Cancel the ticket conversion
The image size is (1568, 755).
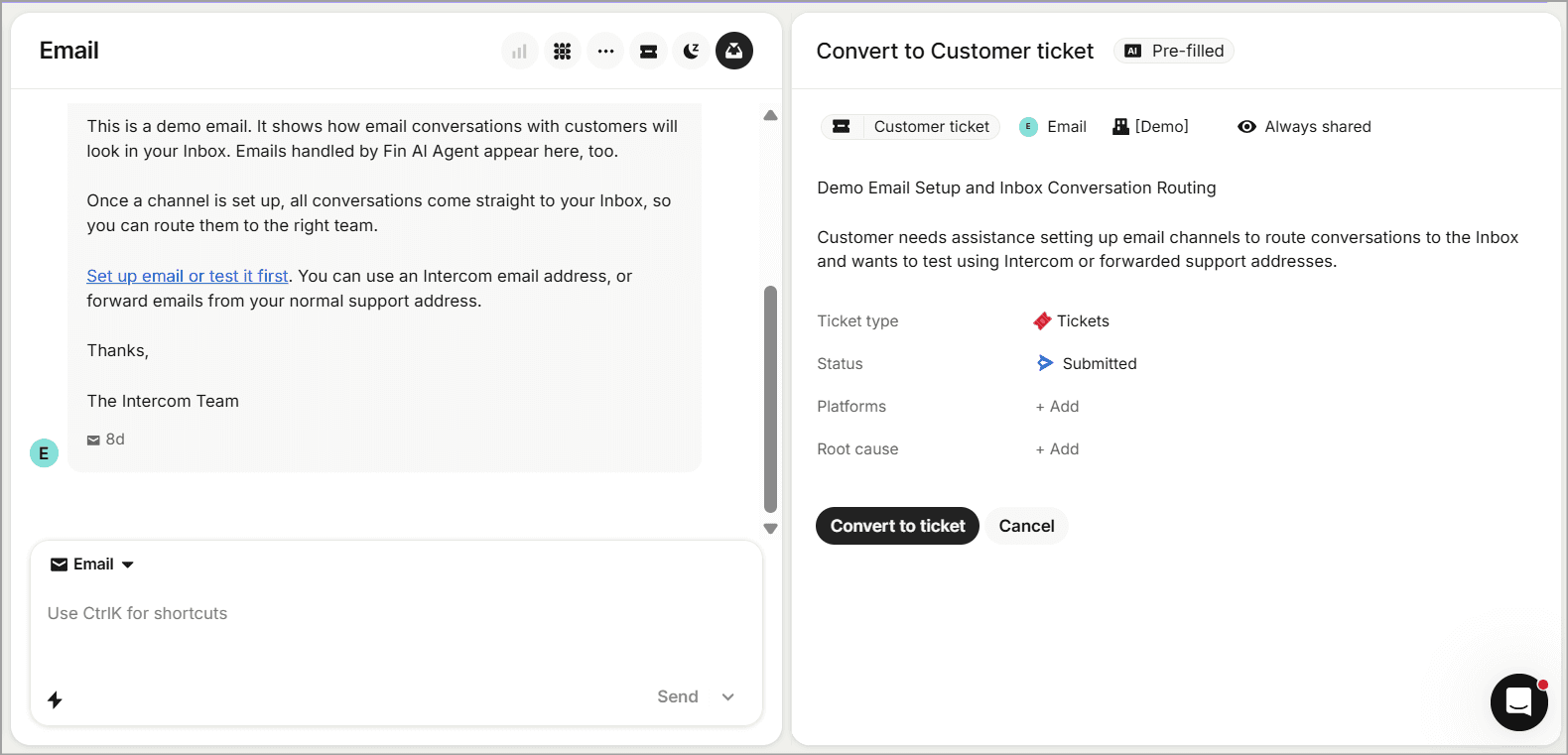1026,526
